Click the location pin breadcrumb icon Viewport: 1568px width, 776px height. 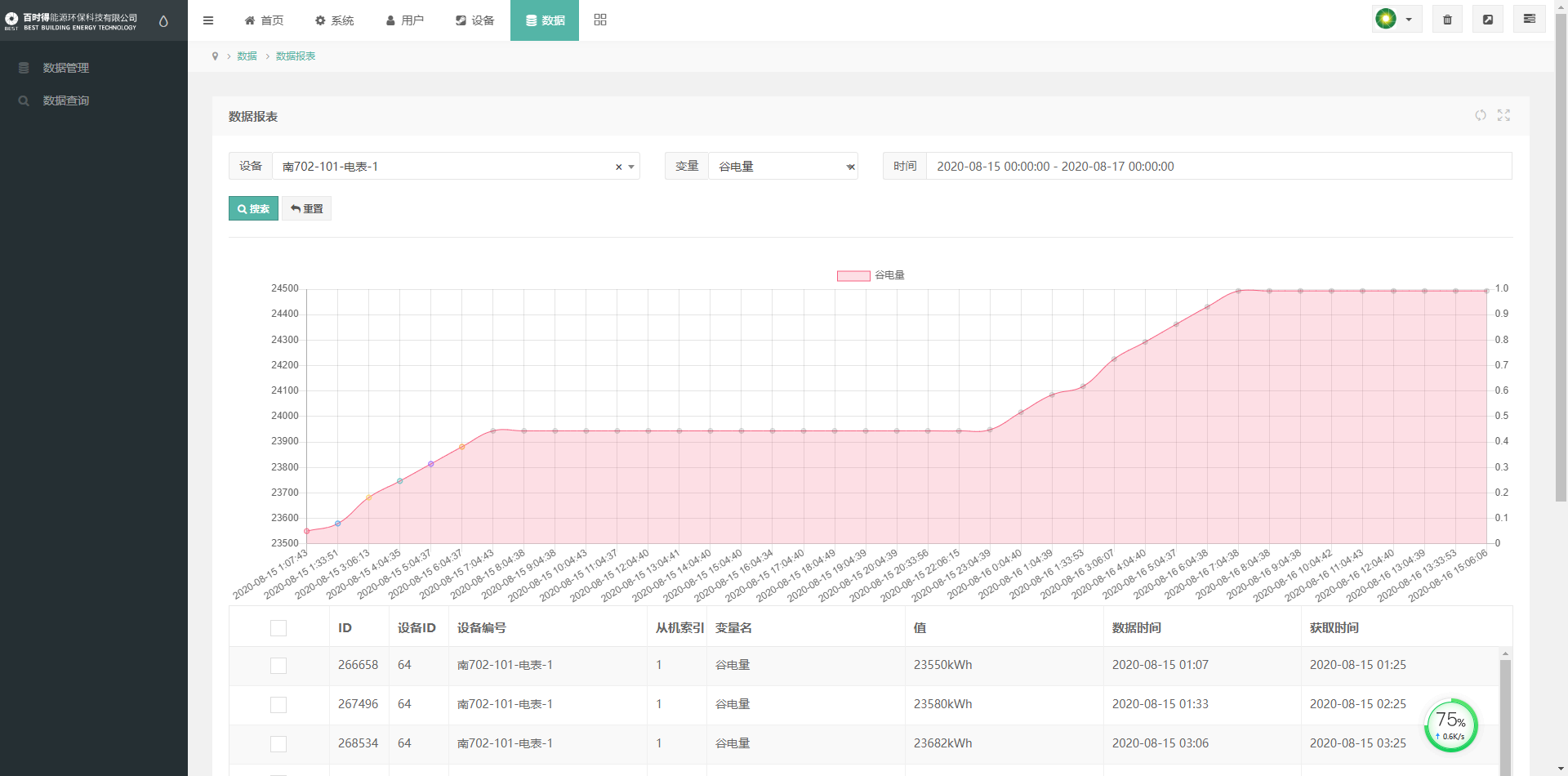point(215,56)
